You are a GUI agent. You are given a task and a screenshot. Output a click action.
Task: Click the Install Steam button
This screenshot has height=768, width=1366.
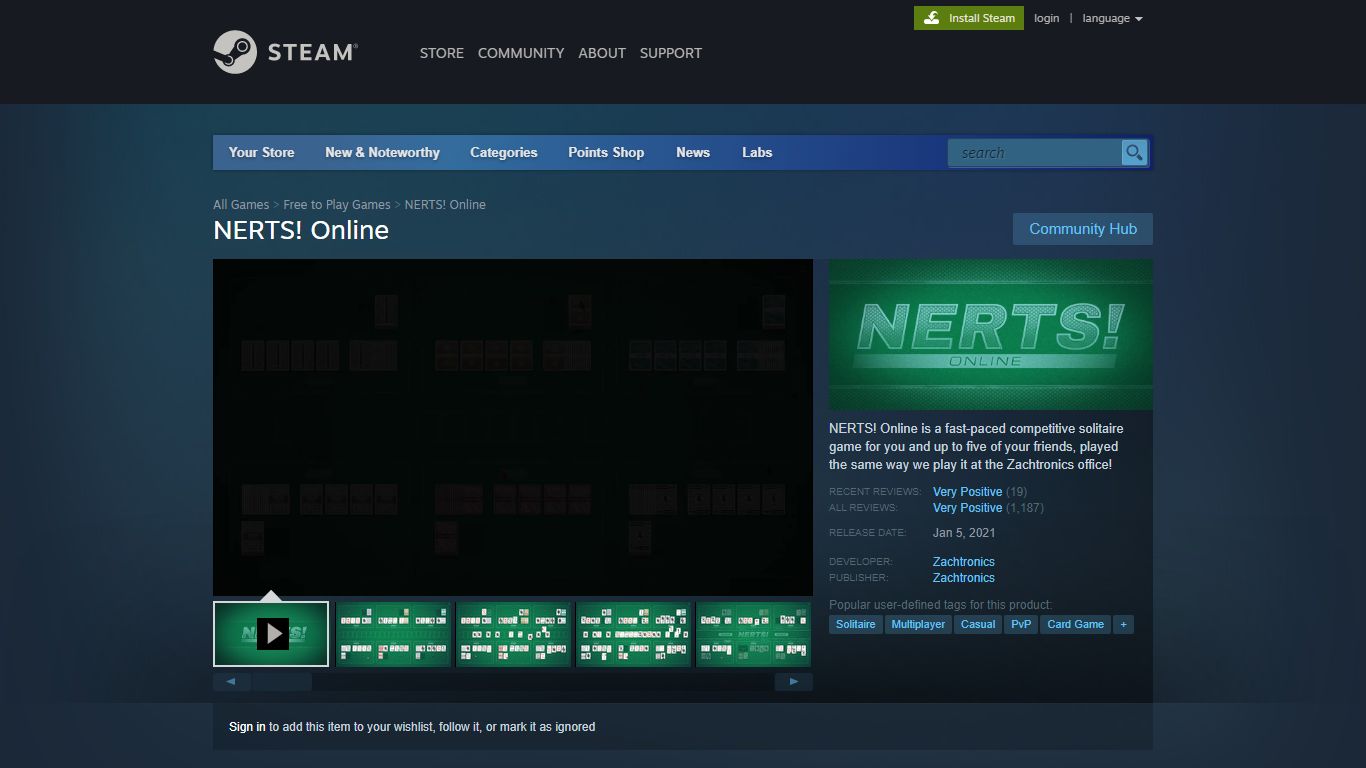[x=969, y=18]
